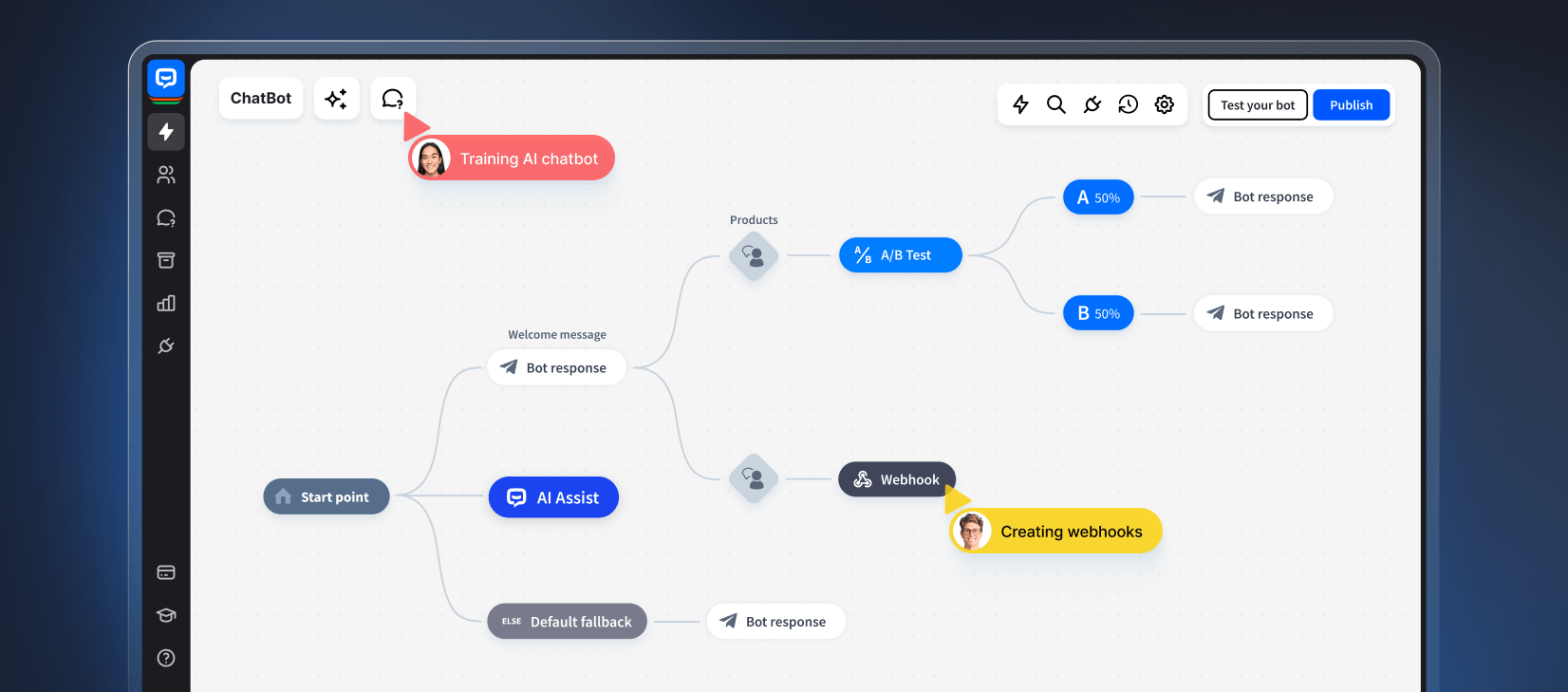
Task: Open the plug integrations icon in the sidebar
Action: tap(166, 346)
